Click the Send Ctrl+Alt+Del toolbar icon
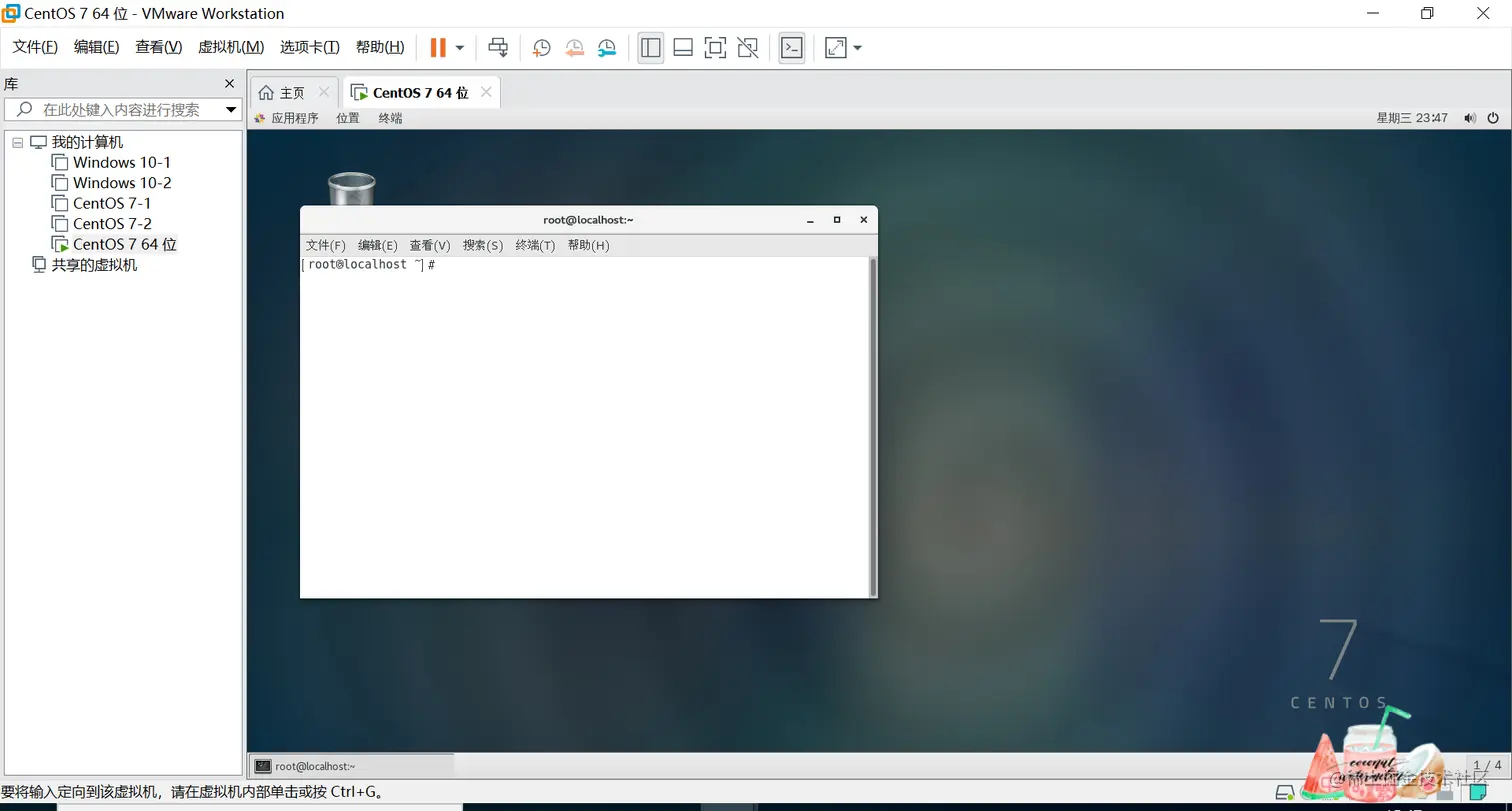The width and height of the screenshot is (1512, 811). (498, 47)
